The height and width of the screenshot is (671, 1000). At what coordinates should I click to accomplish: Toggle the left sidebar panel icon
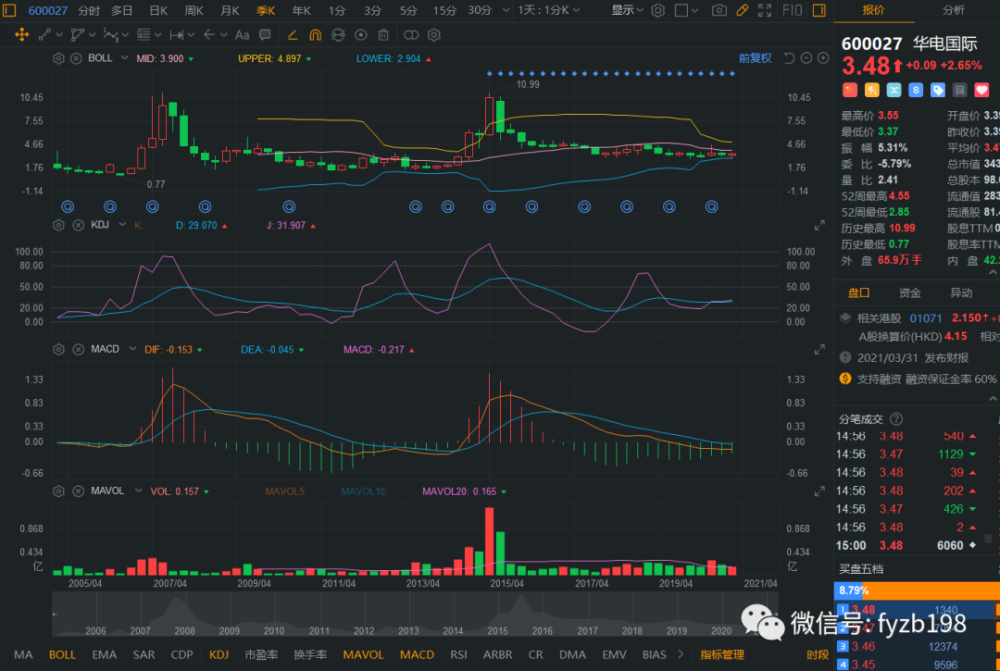click(9, 10)
